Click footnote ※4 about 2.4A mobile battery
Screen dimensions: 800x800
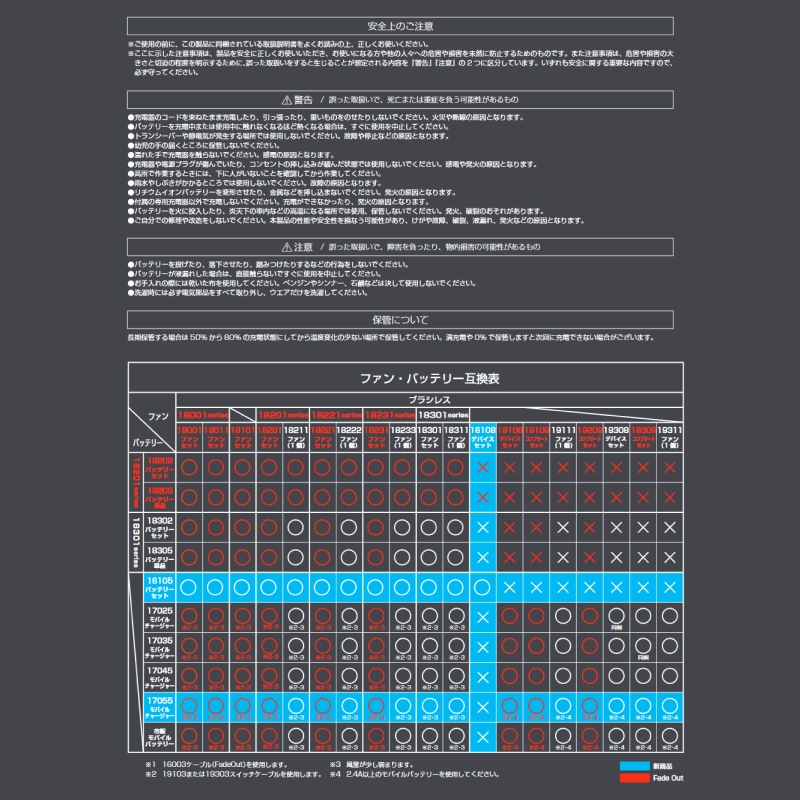414,774
